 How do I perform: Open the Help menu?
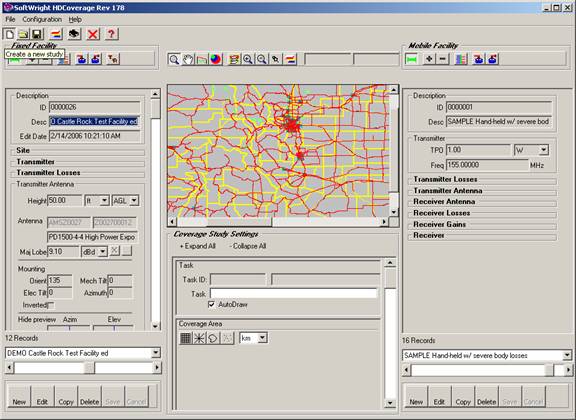tap(75, 19)
